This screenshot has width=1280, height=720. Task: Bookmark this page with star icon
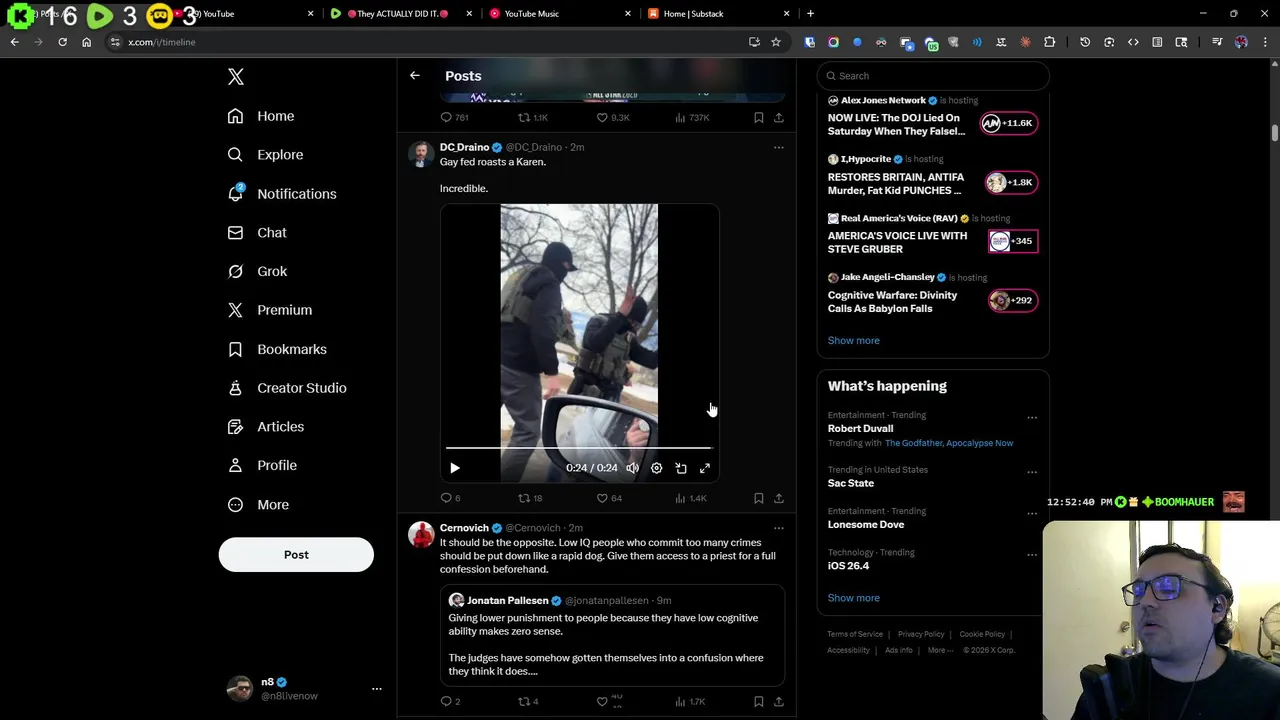click(x=775, y=42)
